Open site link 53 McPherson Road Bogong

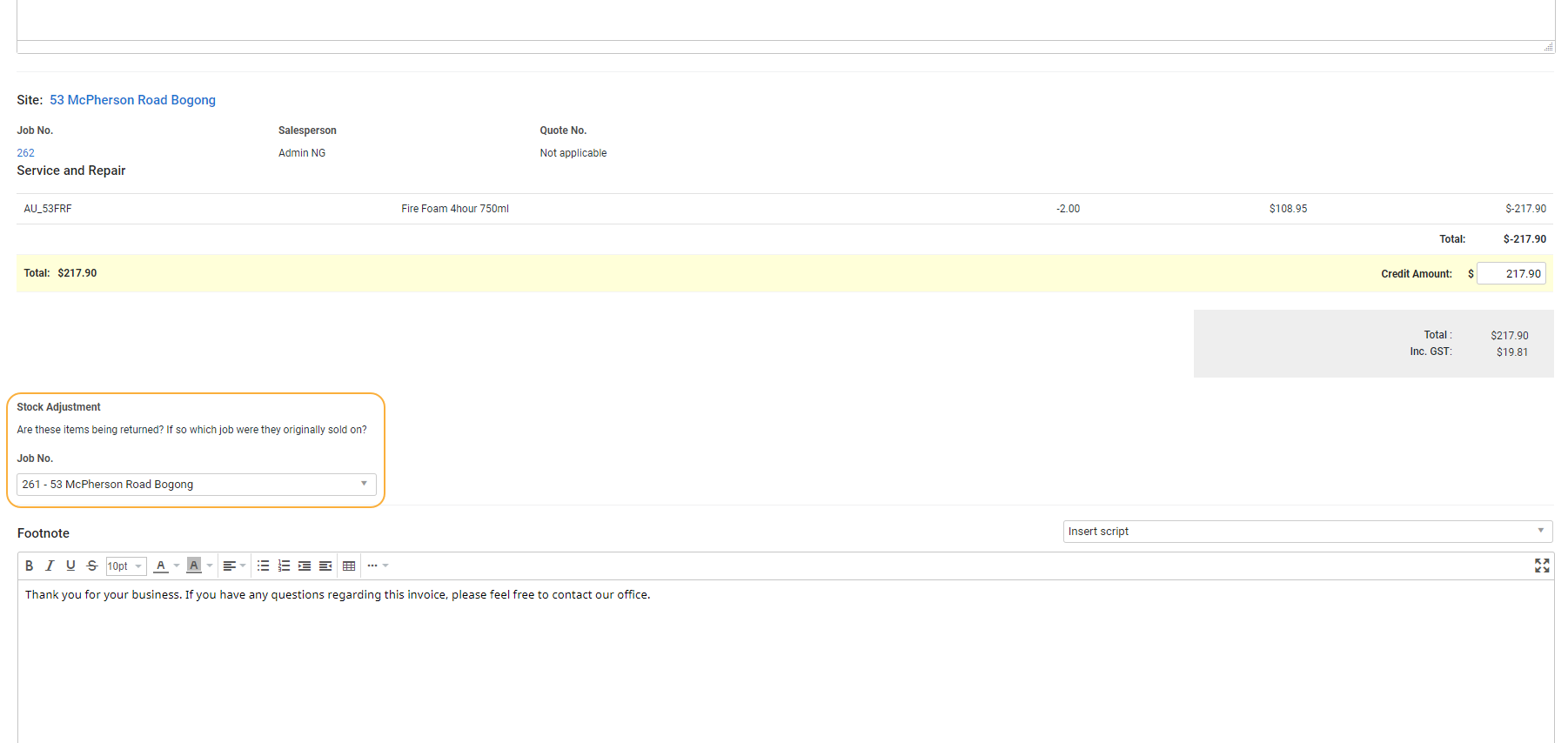[132, 100]
